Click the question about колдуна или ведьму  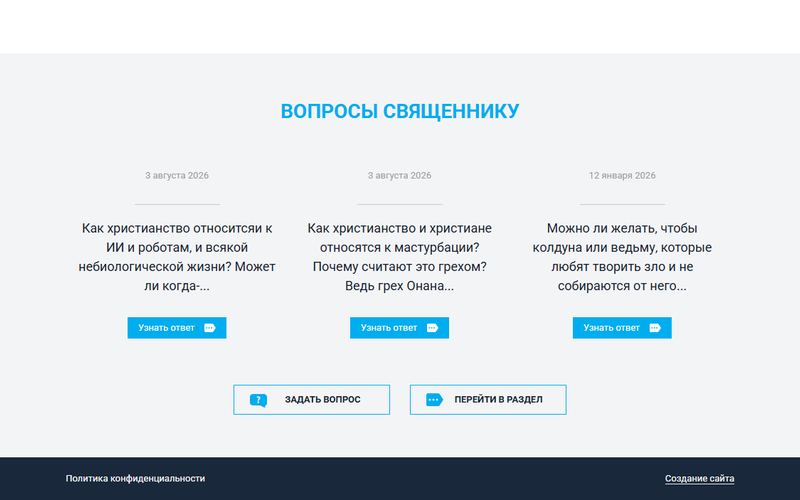coord(622,257)
